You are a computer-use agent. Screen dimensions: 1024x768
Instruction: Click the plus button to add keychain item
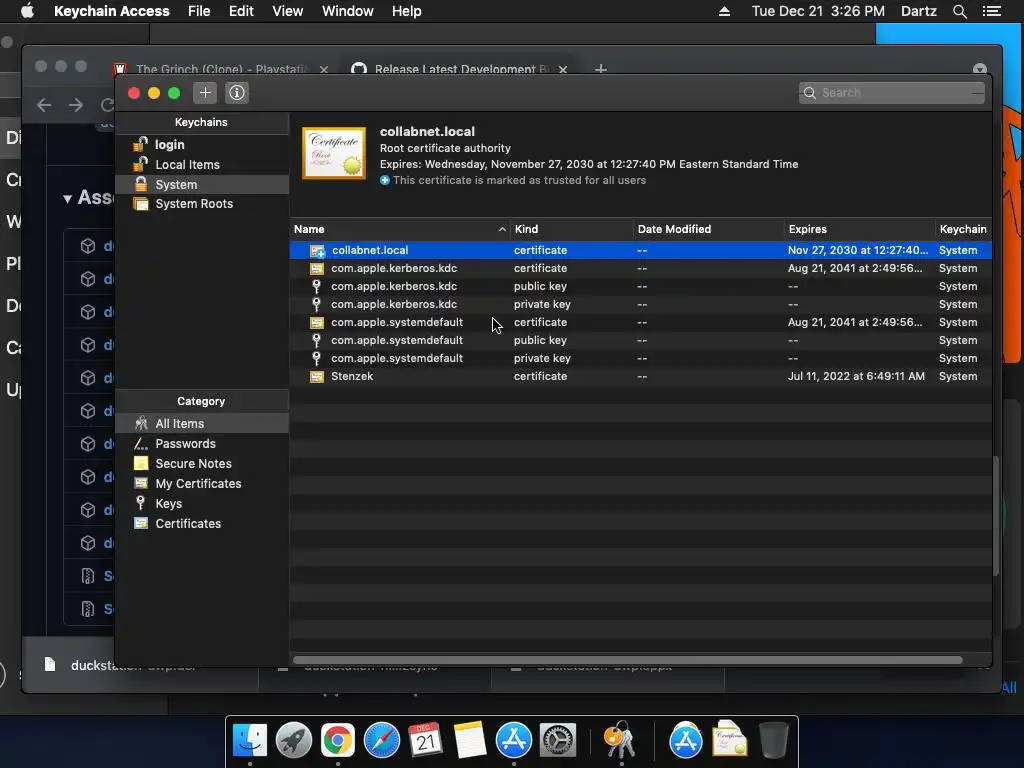(x=205, y=93)
